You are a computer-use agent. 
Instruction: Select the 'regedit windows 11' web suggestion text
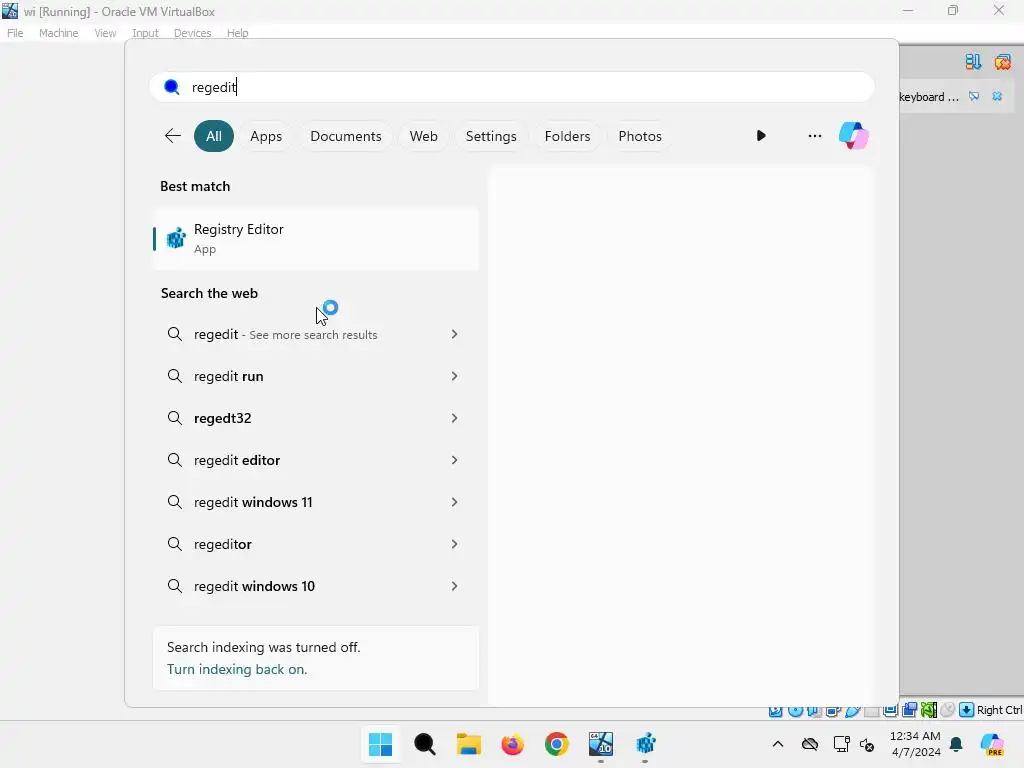click(253, 502)
